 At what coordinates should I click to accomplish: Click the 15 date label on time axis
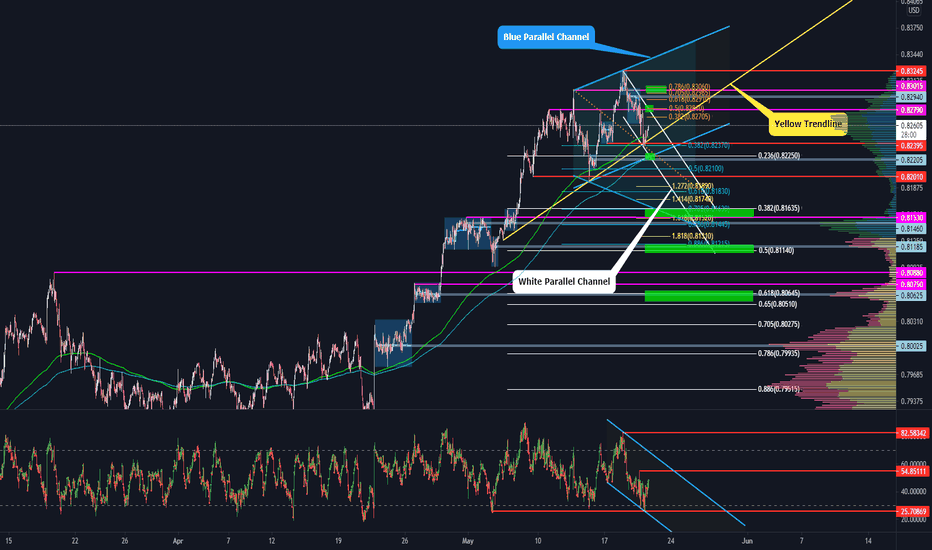tap(8, 541)
